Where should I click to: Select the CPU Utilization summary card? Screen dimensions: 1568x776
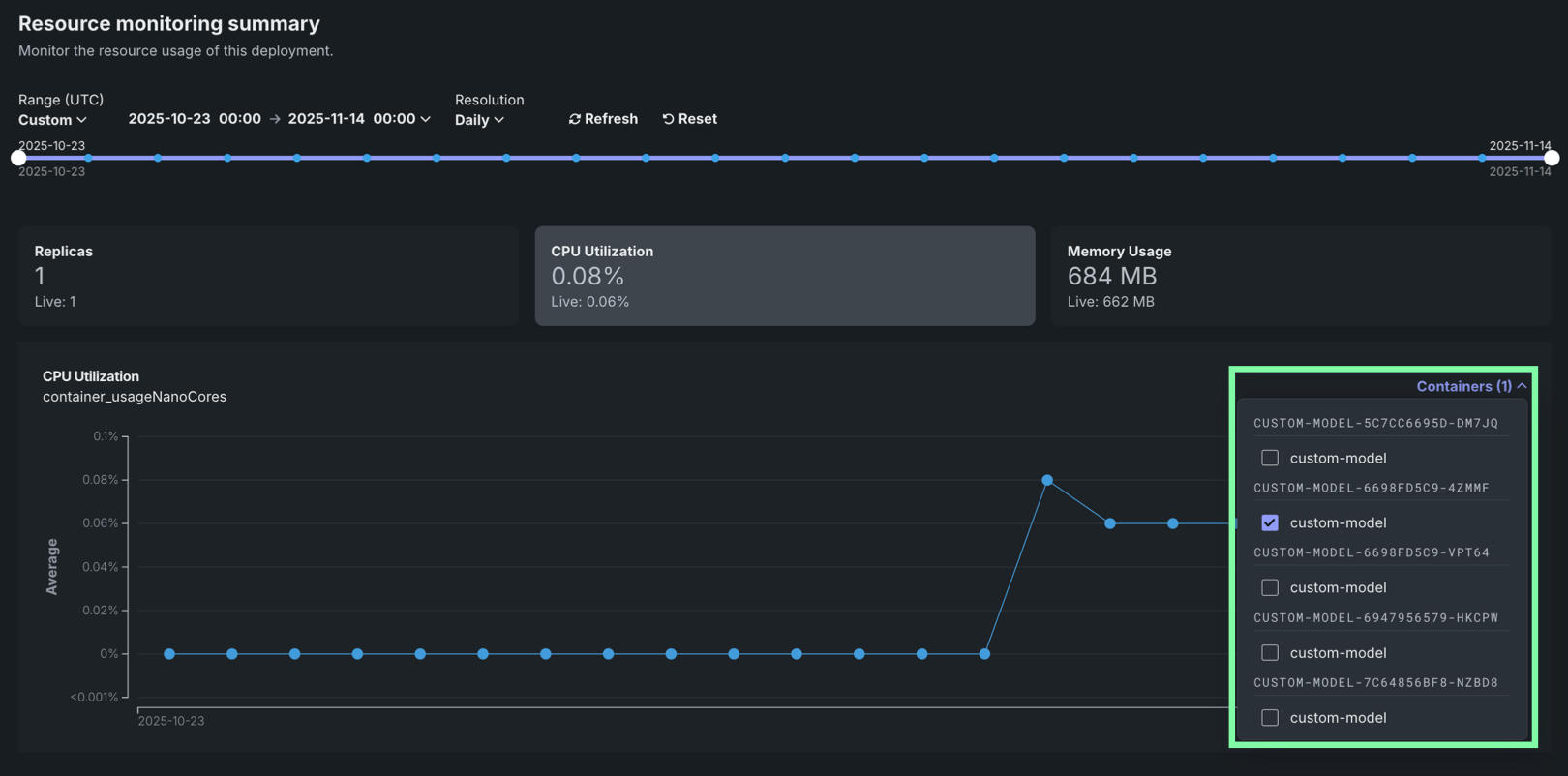(784, 276)
